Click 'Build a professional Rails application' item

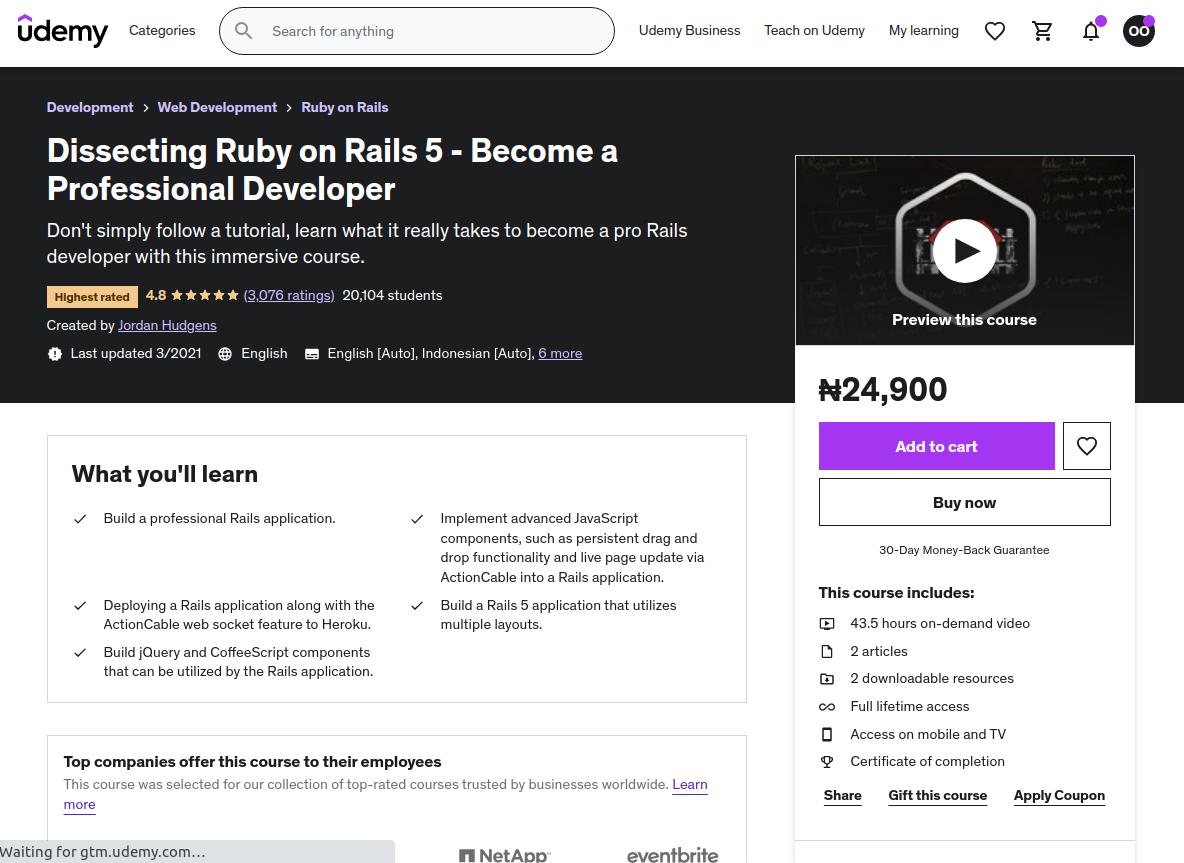click(220, 519)
